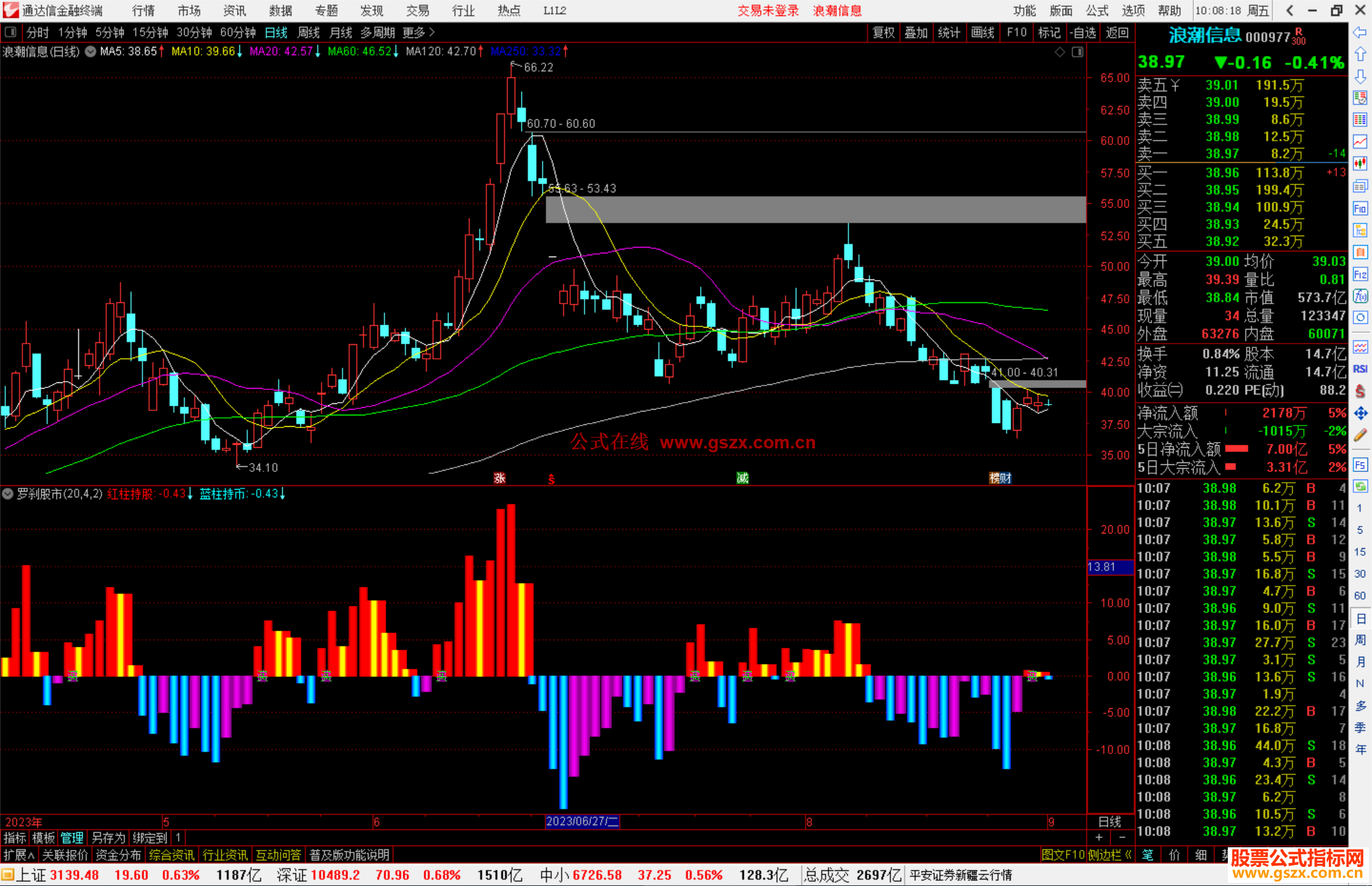Toggle the round button next to 浪潮信息(日线) label
This screenshot has width=1372, height=886.
point(91,51)
